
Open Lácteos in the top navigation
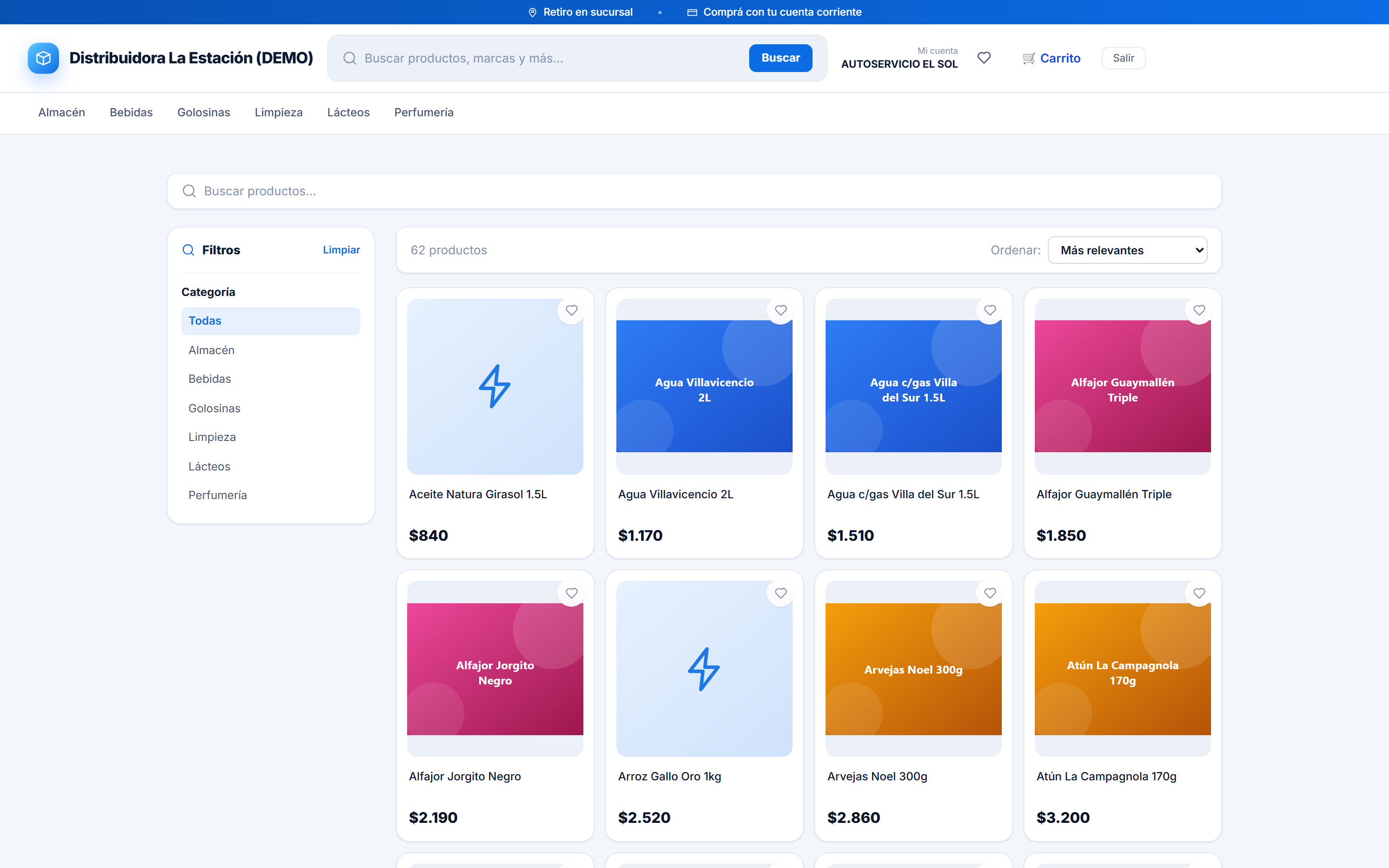(x=349, y=112)
